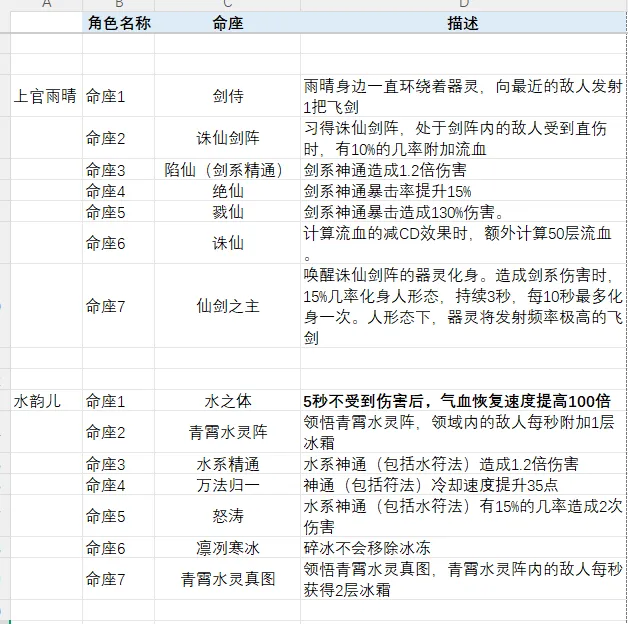Select the 诛仙剑阵 cell

coord(227,138)
